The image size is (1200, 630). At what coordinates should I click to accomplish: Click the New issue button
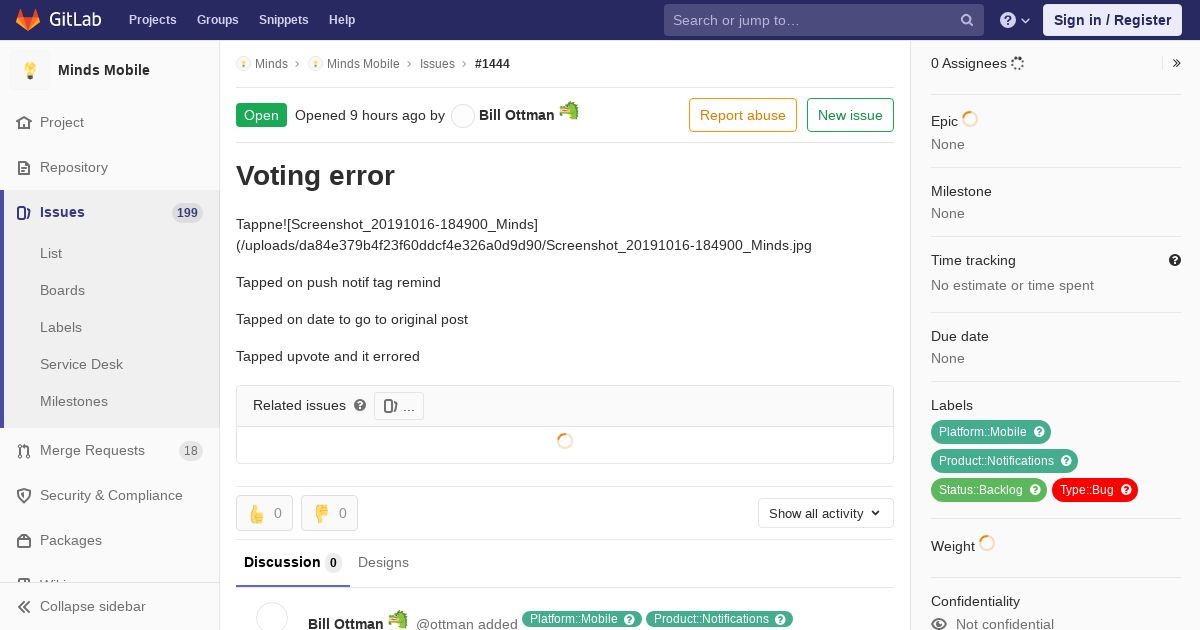850,115
